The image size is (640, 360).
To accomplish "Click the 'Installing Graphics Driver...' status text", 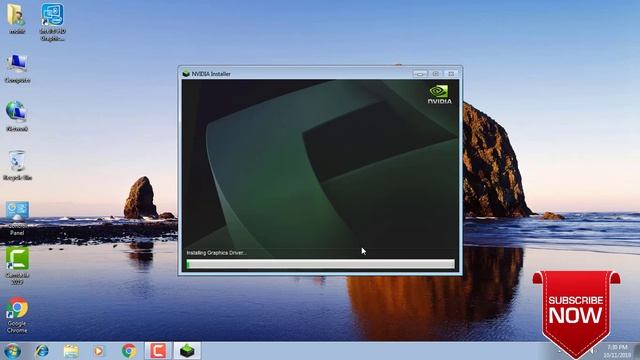I will pyautogui.click(x=216, y=253).
